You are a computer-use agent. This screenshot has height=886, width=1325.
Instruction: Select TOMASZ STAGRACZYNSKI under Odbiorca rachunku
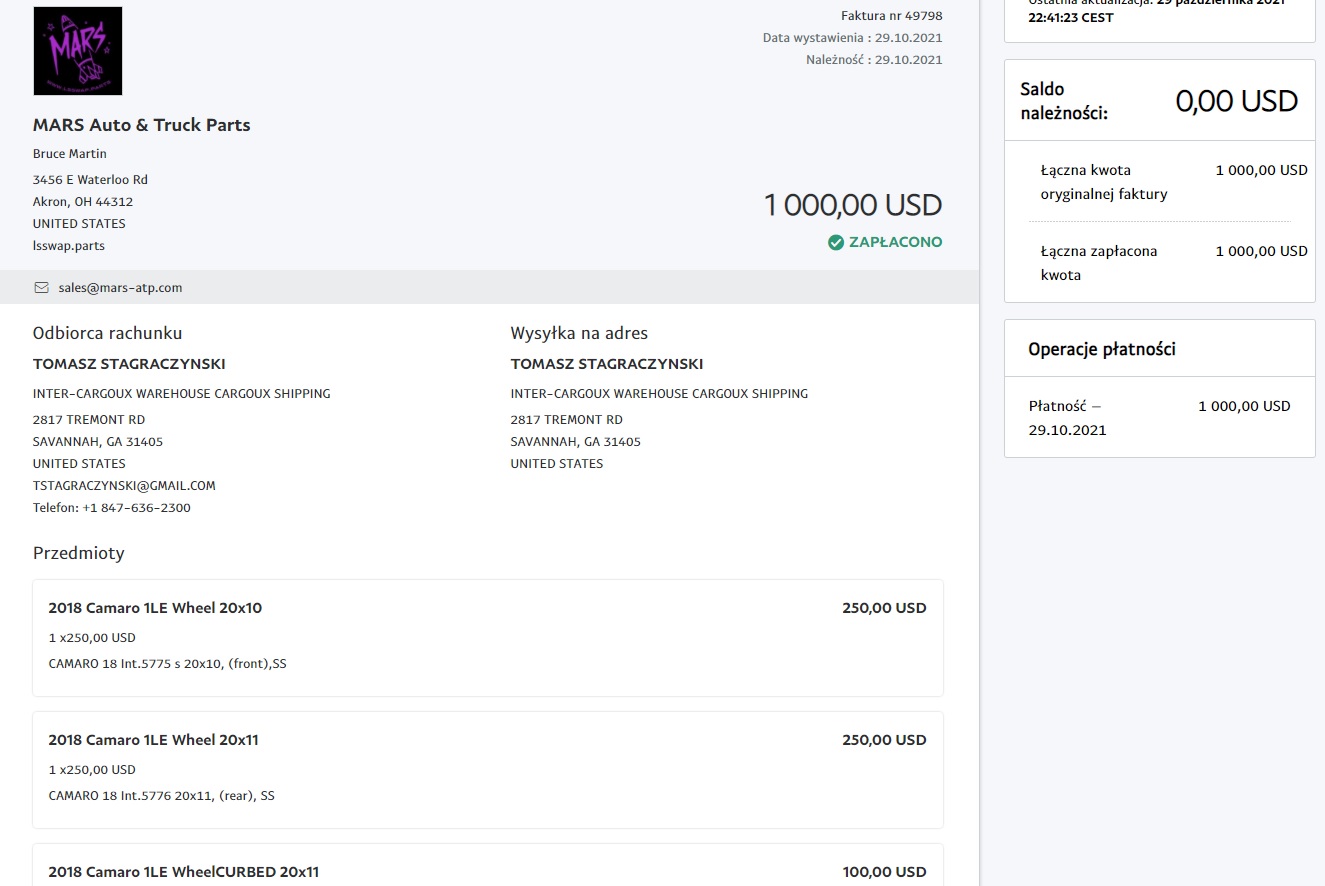point(129,364)
